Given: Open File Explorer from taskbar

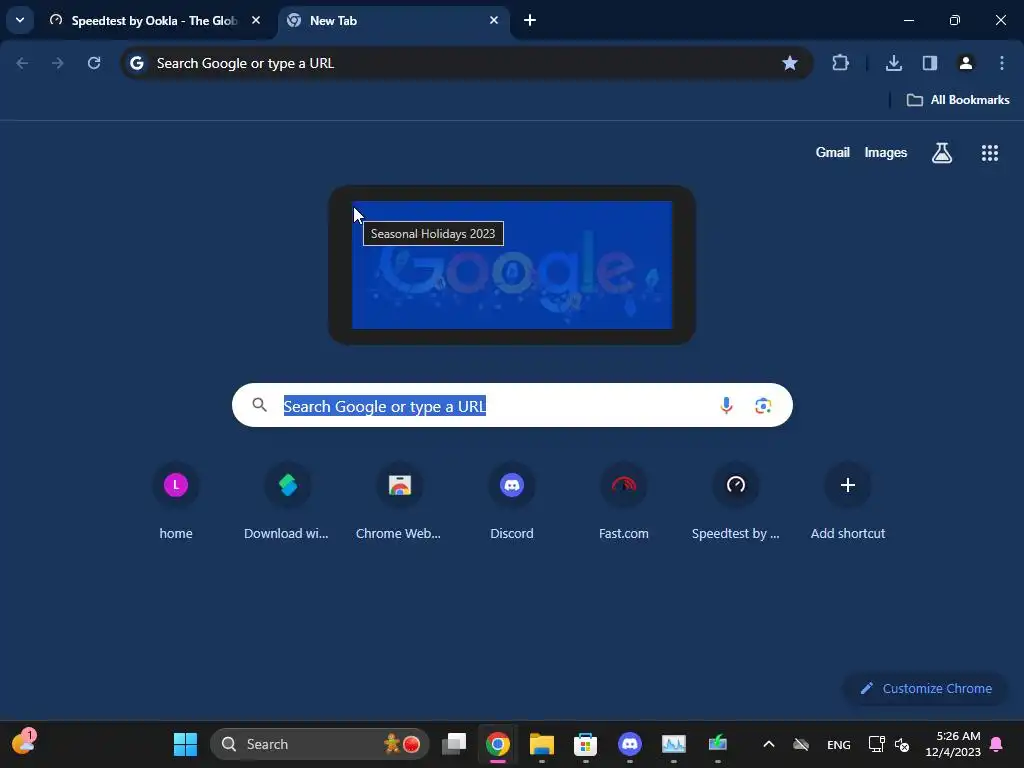Looking at the screenshot, I should 541,744.
